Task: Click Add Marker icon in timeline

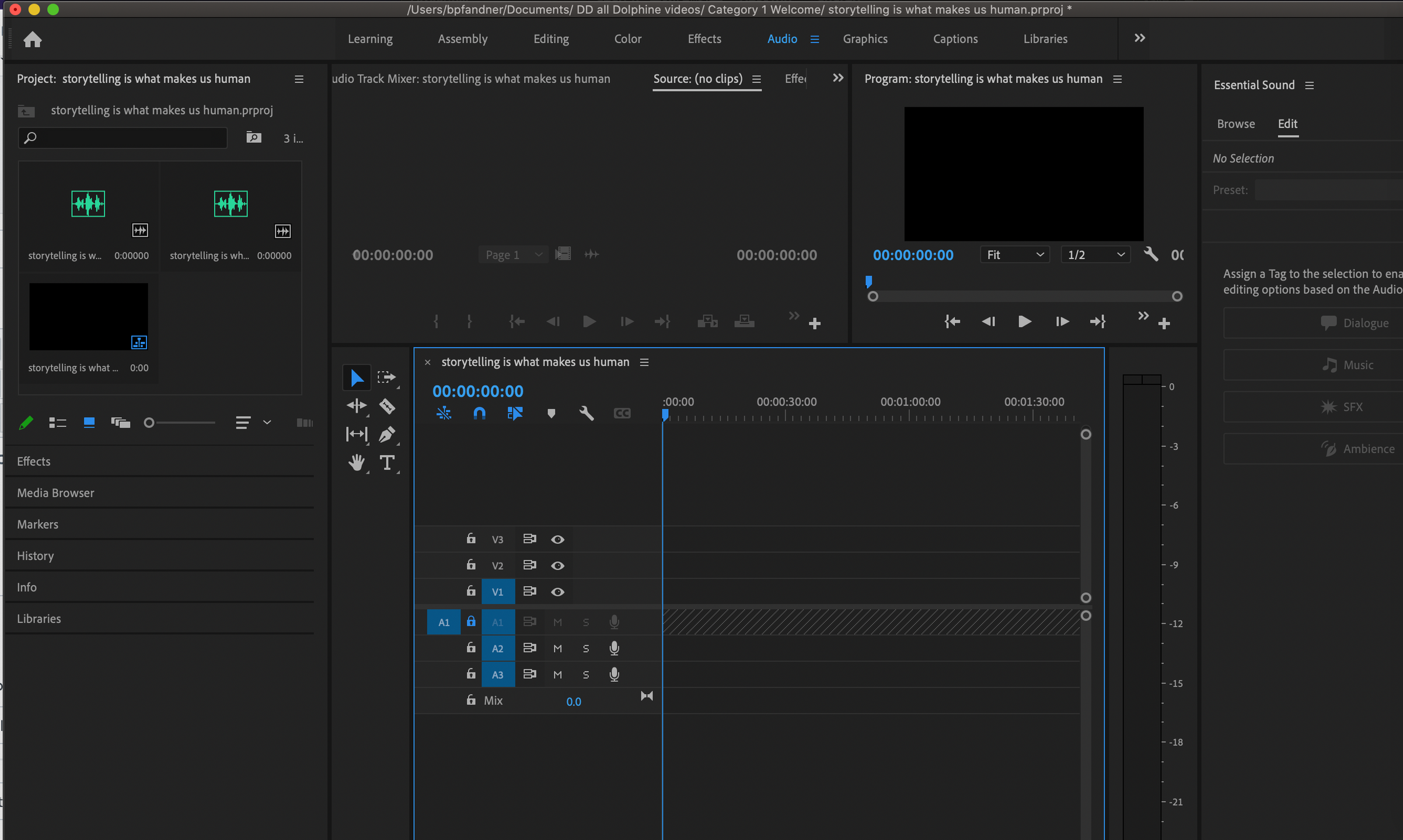Action: point(551,414)
